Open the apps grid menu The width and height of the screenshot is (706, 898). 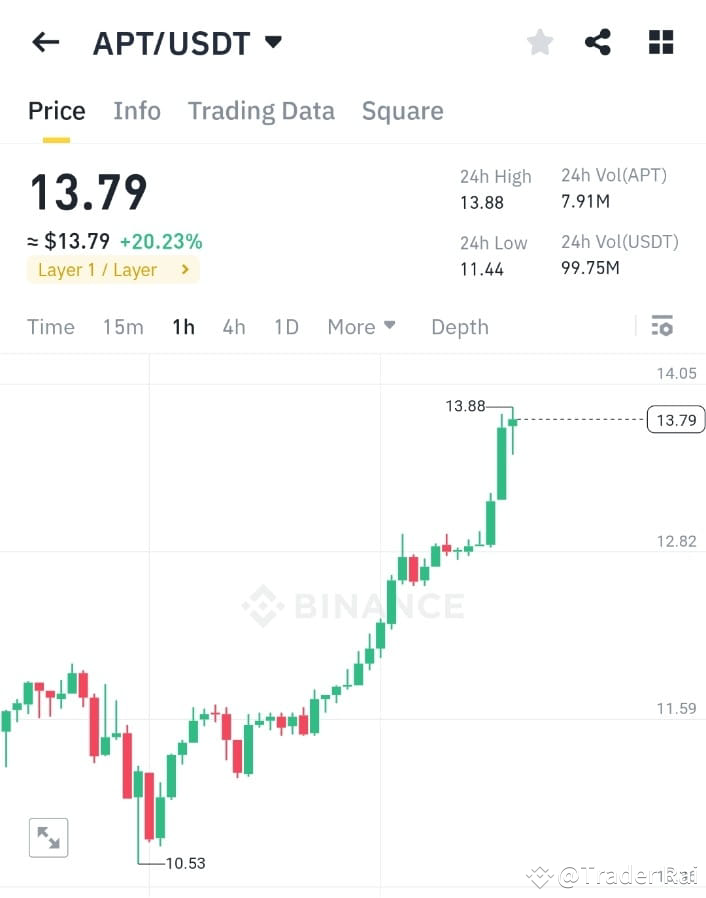pos(660,42)
